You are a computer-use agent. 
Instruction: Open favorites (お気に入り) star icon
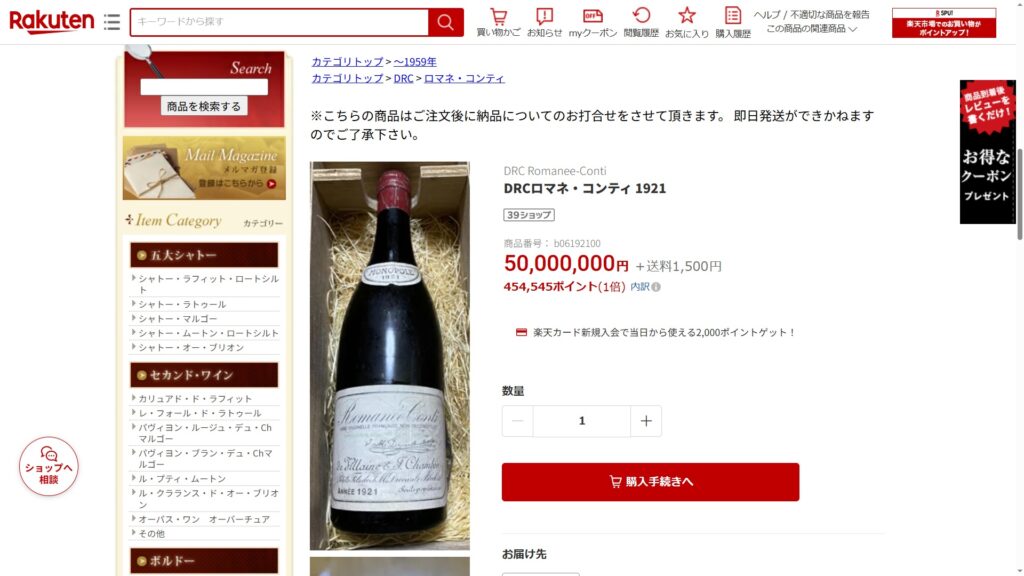click(686, 22)
